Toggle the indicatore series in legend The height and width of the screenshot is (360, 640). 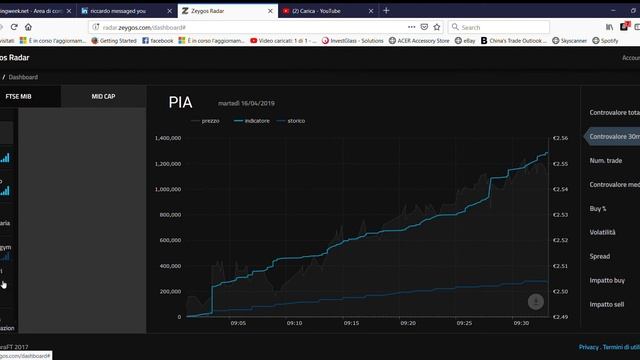tap(252, 121)
